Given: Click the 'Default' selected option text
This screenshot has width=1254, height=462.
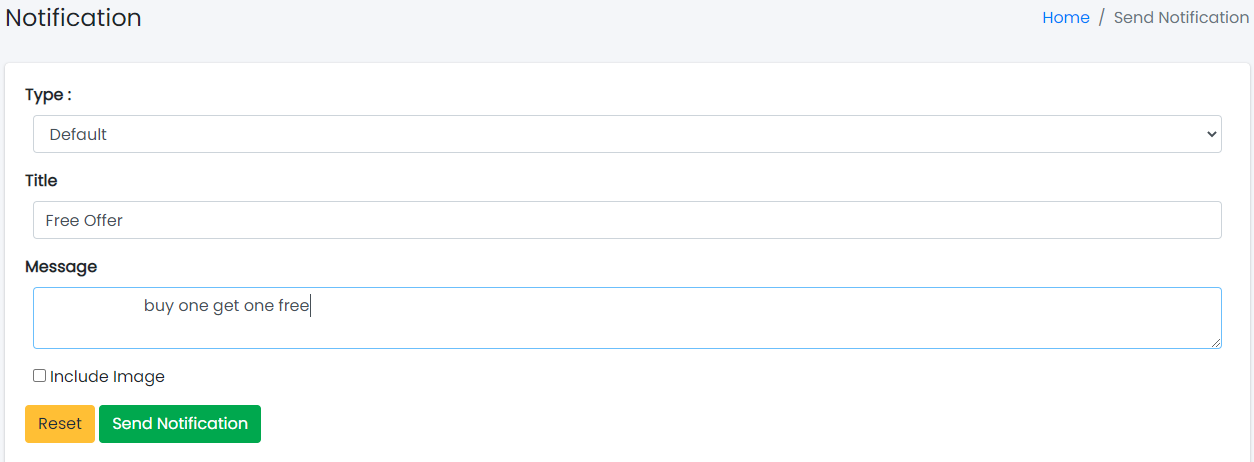Looking at the screenshot, I should [78, 134].
